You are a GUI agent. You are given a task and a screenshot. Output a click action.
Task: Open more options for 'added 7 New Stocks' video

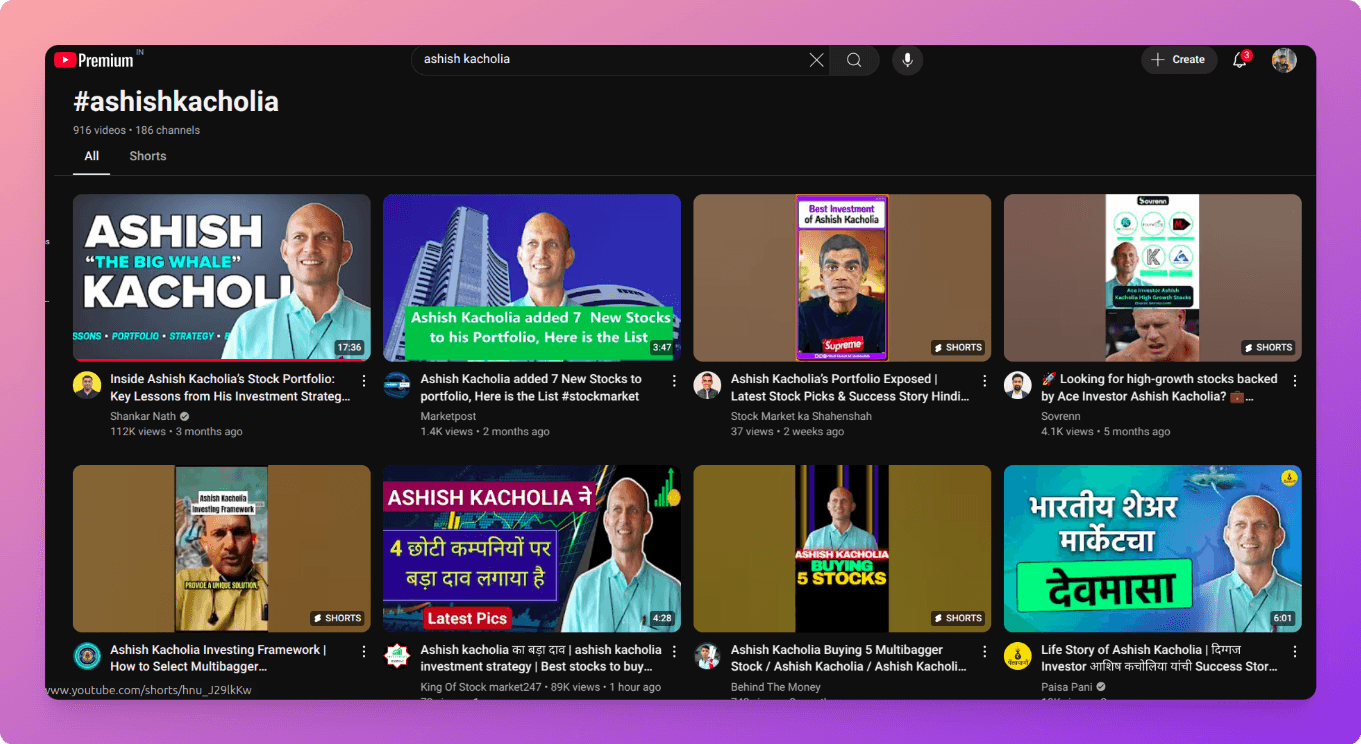[x=674, y=381]
